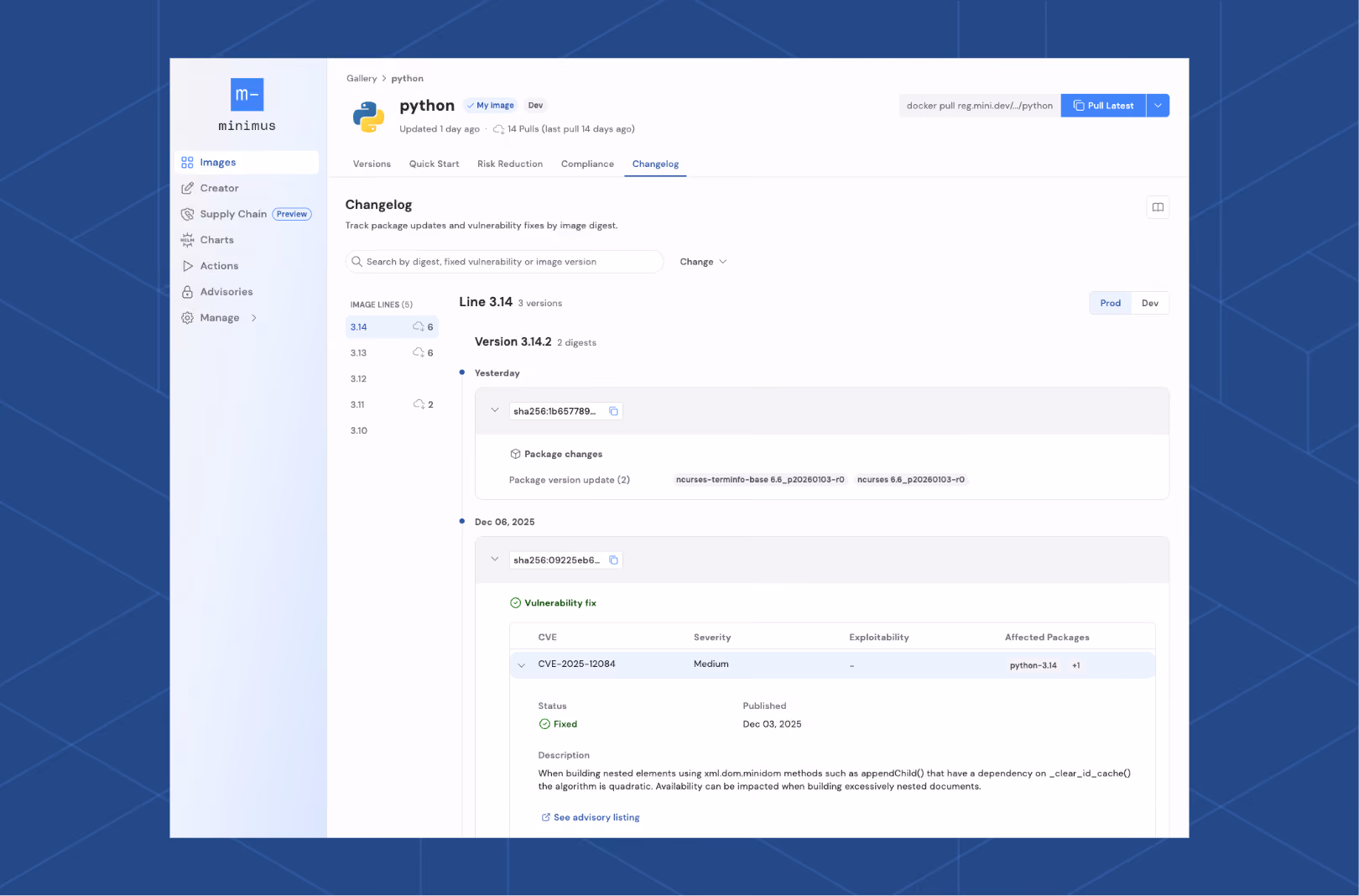
Task: Click the Preview badge on Supply Chain
Action: [292, 214]
